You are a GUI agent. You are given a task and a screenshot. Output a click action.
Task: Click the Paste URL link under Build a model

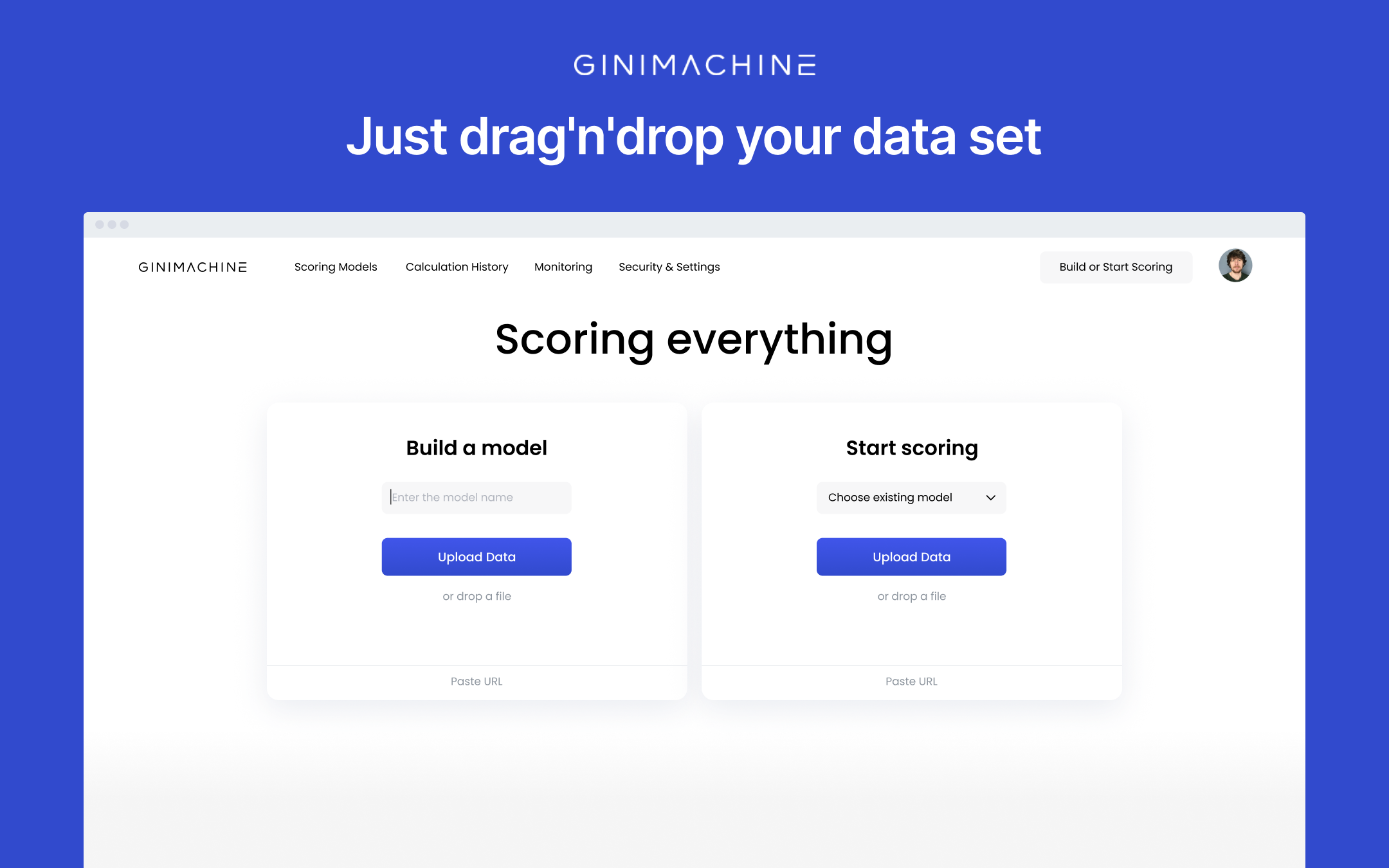pos(476,681)
